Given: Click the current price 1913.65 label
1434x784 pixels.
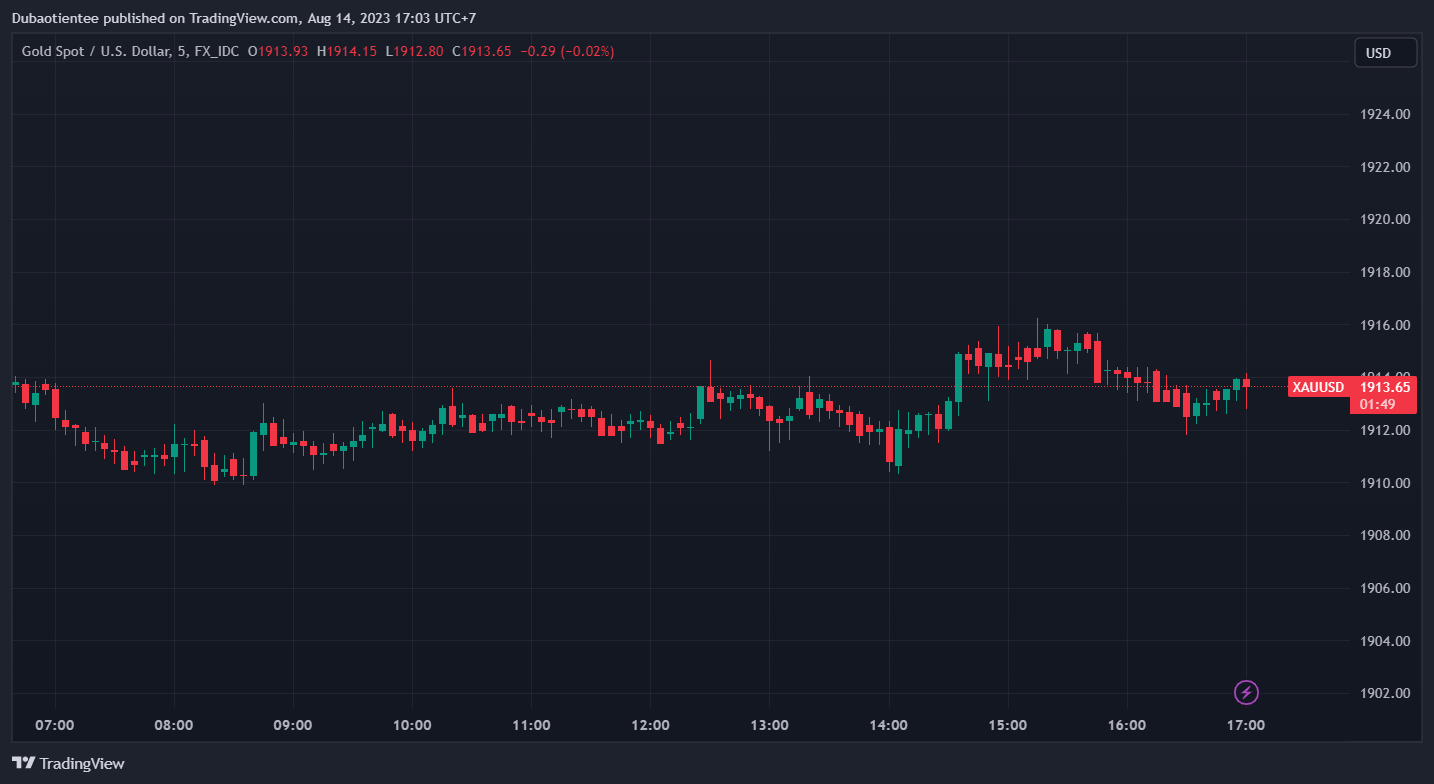Looking at the screenshot, I should pos(1384,387).
